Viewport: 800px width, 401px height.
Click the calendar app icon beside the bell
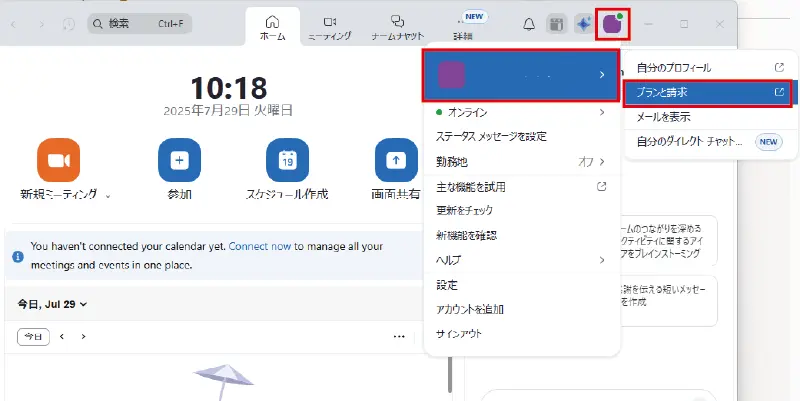(556, 24)
